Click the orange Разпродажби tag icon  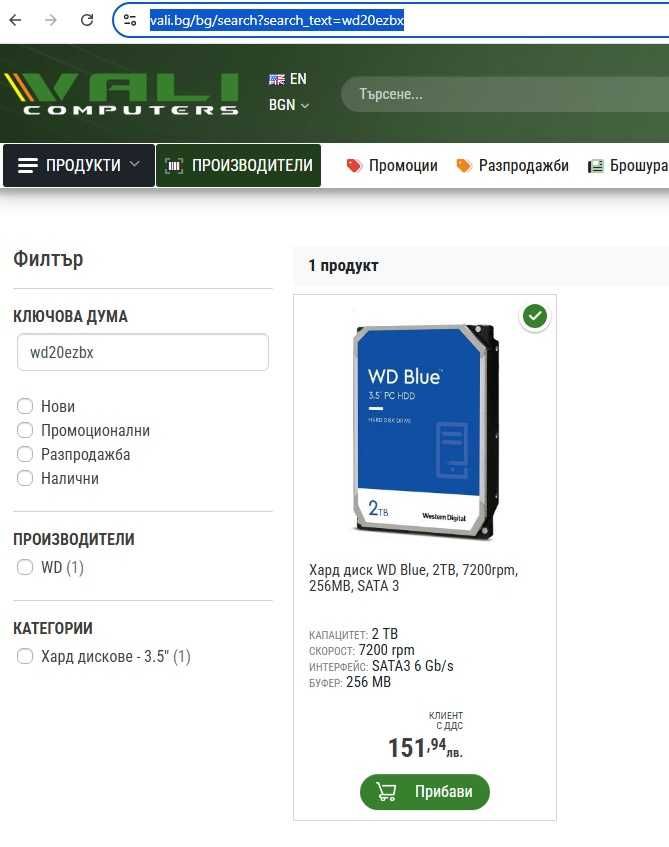[x=464, y=166]
